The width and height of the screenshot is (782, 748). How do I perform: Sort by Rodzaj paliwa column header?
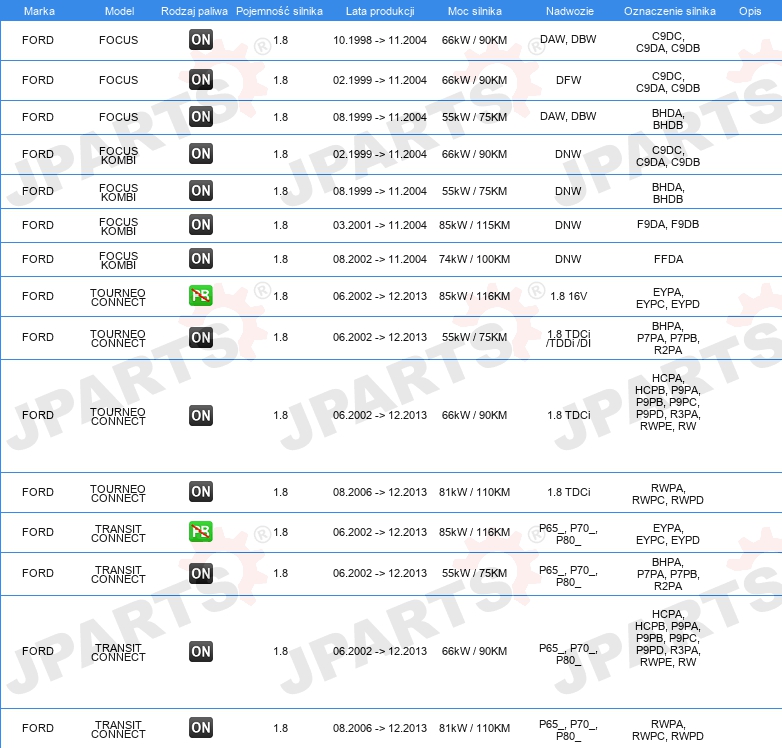coord(194,11)
